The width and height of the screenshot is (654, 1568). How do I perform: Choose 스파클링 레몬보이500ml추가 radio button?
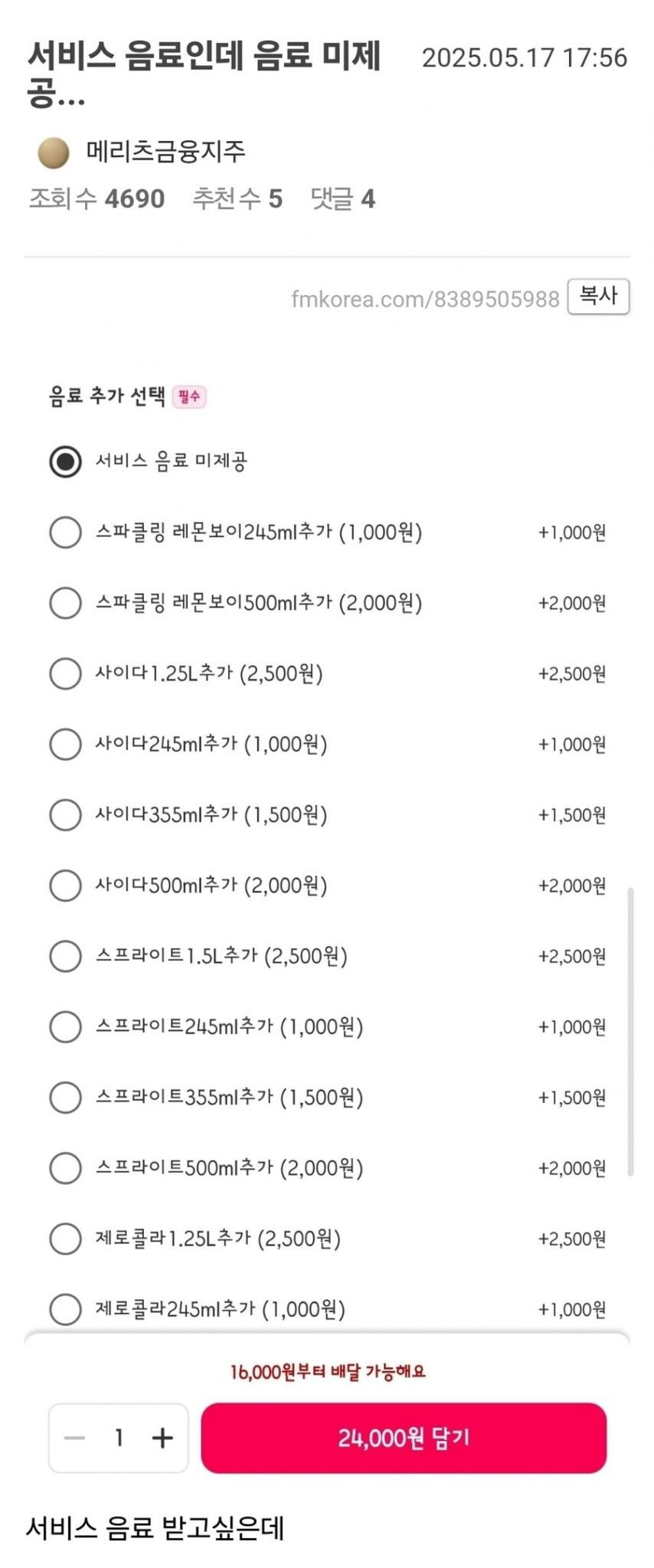tap(66, 603)
